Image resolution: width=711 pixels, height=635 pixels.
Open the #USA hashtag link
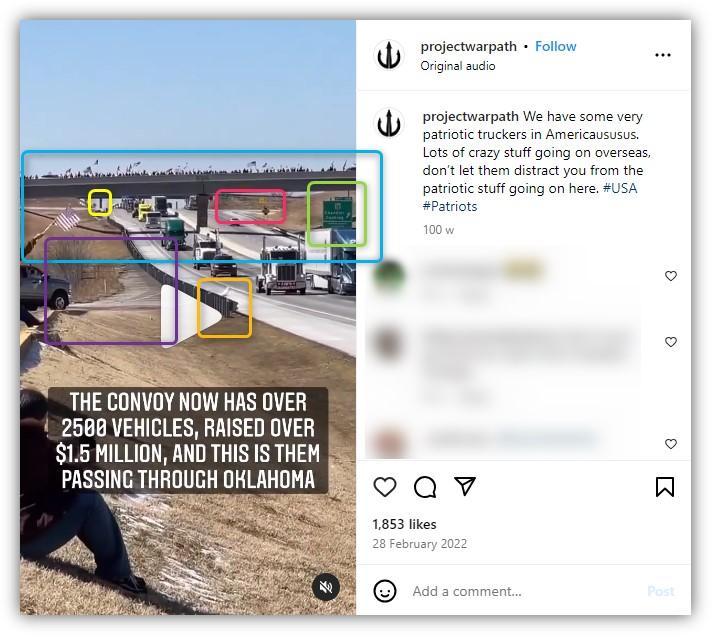[620, 188]
